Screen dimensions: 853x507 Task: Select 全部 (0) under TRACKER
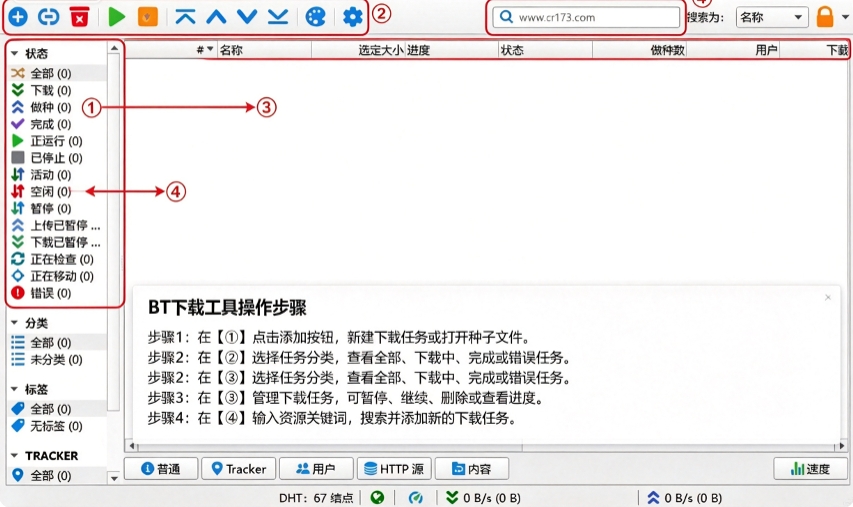[x=57, y=475]
